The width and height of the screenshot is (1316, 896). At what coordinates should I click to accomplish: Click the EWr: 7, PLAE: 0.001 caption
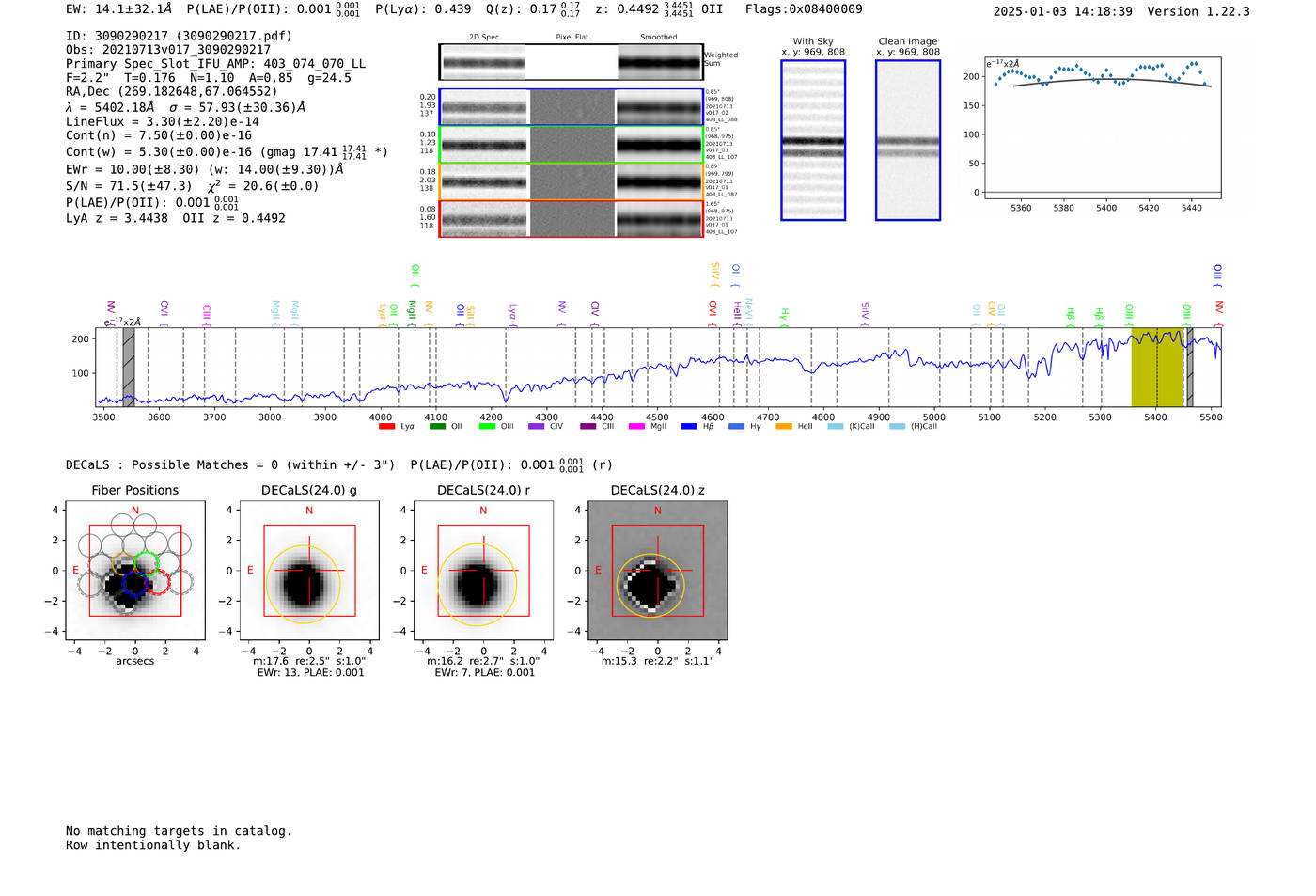[x=484, y=672]
